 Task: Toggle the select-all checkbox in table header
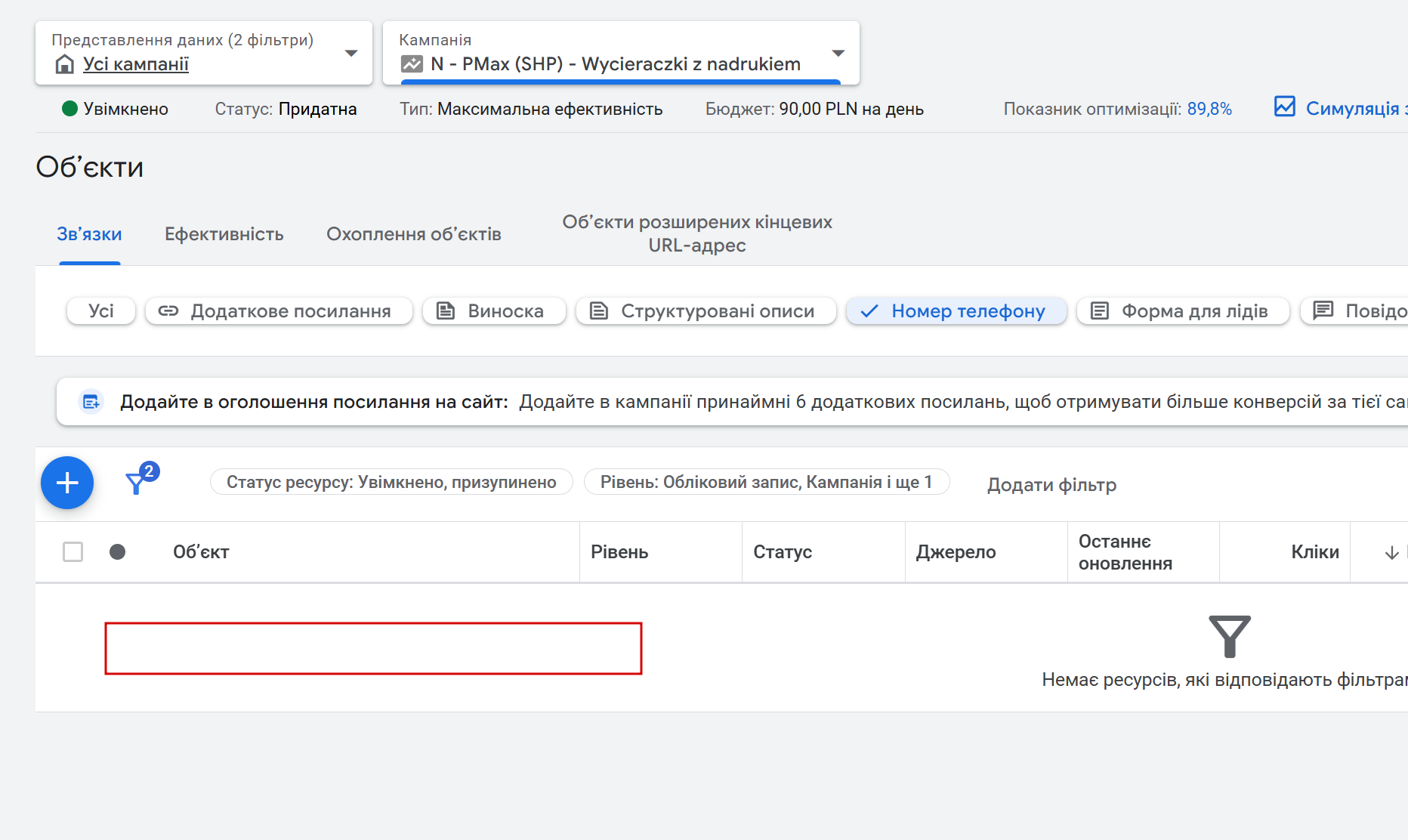point(73,552)
